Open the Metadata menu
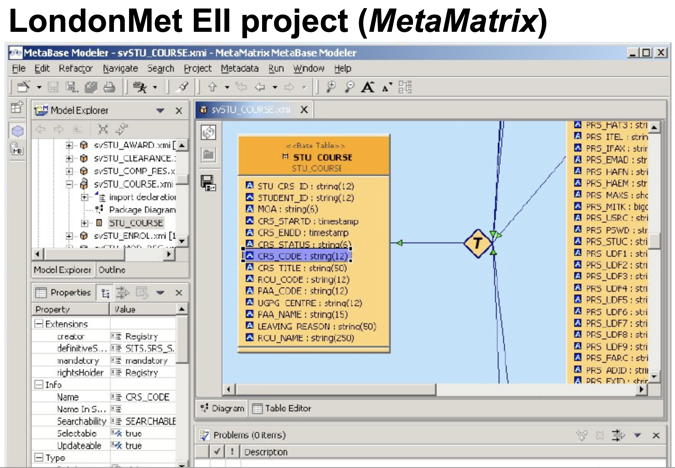675x468 pixels. (239, 68)
